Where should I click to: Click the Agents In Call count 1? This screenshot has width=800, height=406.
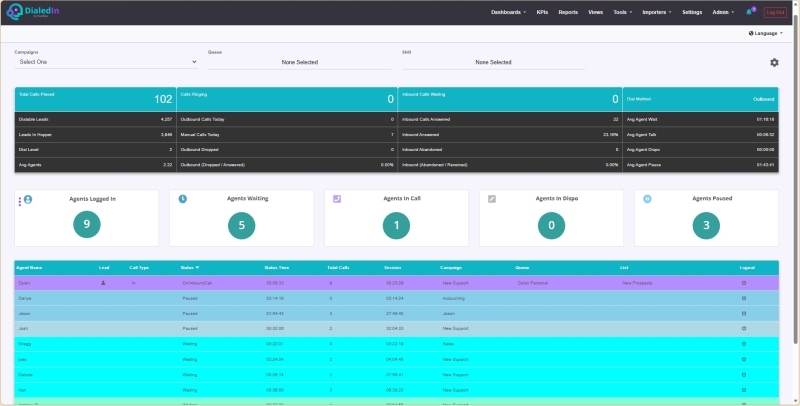point(396,225)
